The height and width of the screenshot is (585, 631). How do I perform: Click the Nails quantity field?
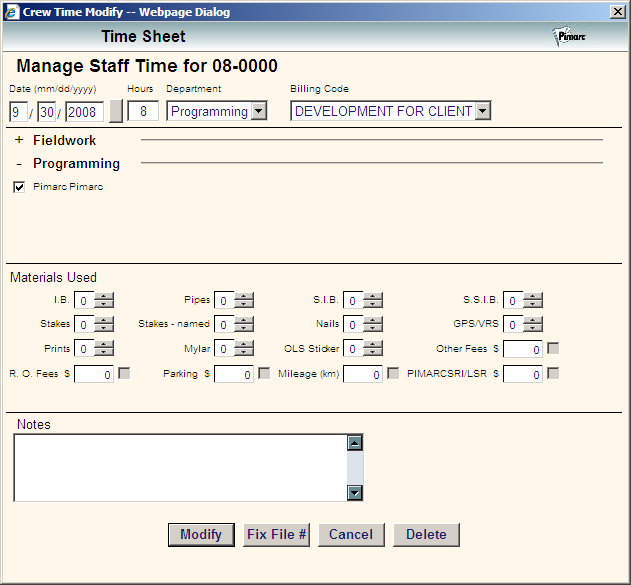click(353, 324)
